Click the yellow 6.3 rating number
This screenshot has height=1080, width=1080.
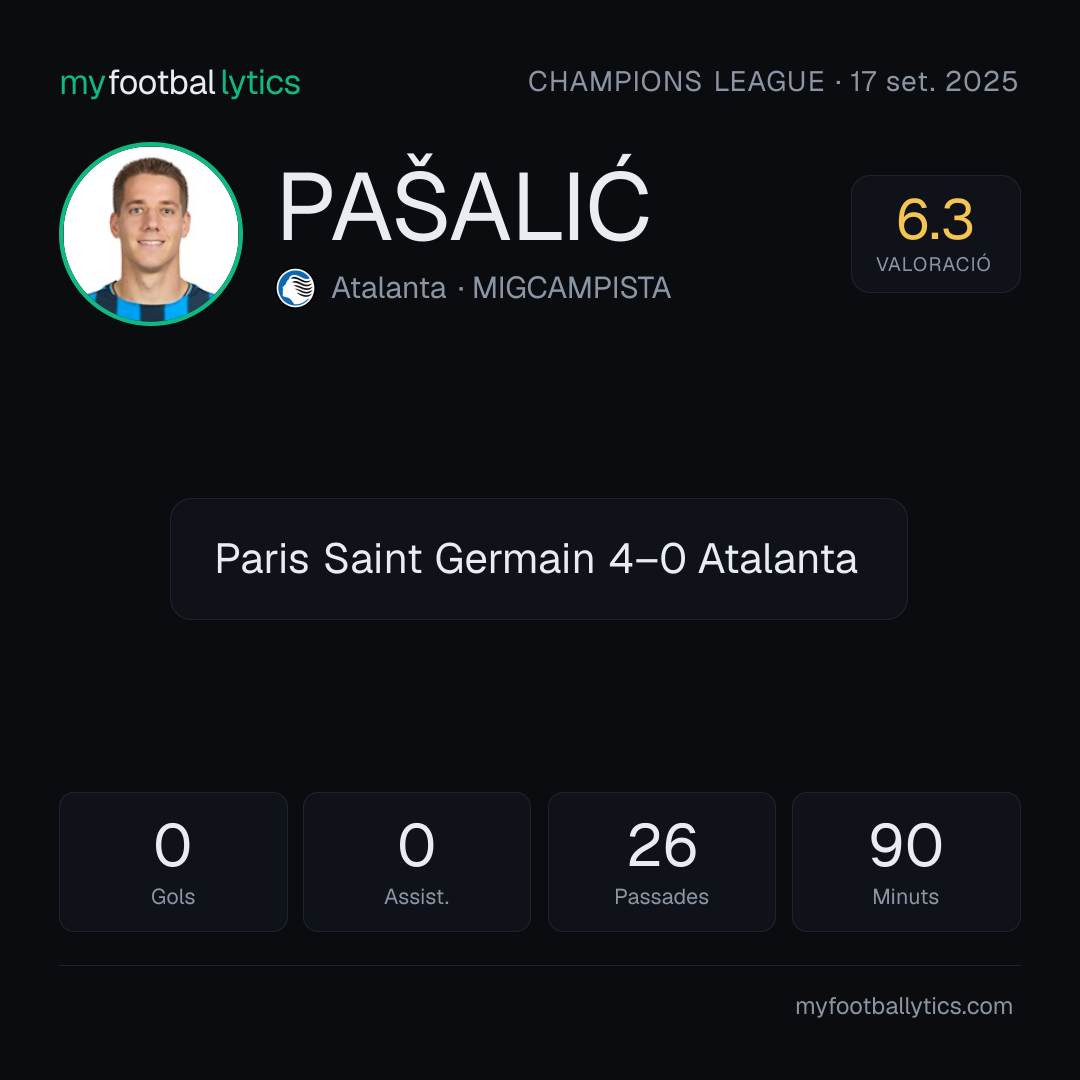pyautogui.click(x=935, y=220)
